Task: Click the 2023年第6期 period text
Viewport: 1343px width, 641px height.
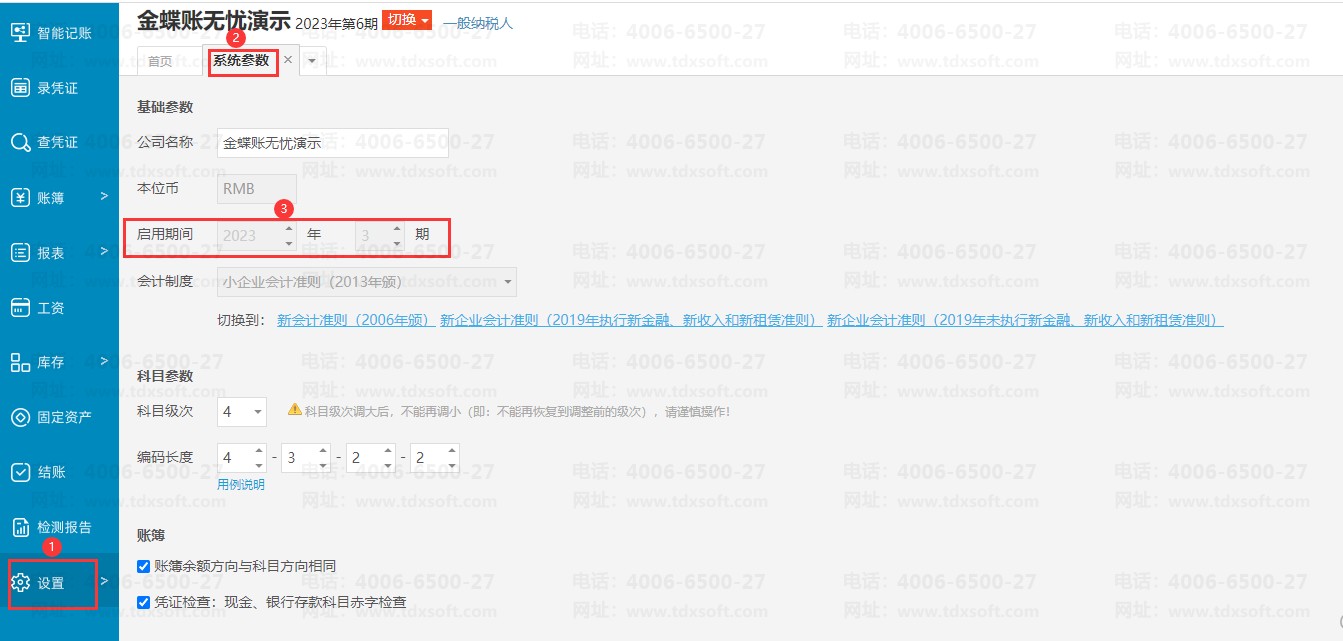Action: pyautogui.click(x=337, y=22)
